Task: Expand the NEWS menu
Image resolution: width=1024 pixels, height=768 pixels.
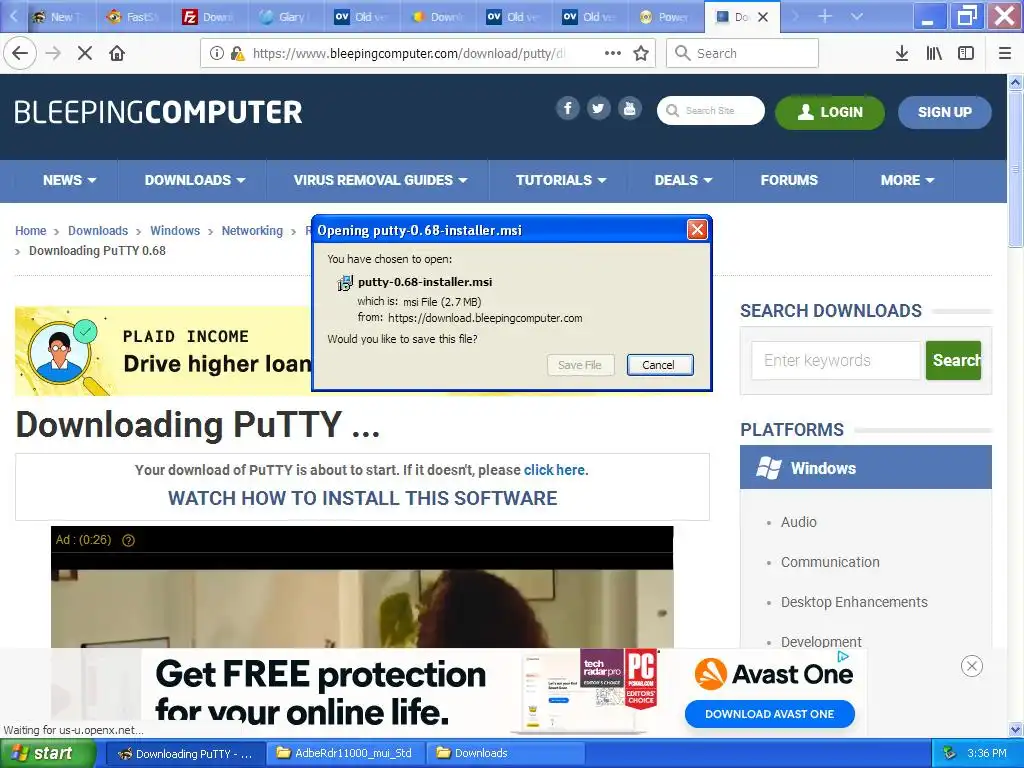Action: pyautogui.click(x=69, y=180)
